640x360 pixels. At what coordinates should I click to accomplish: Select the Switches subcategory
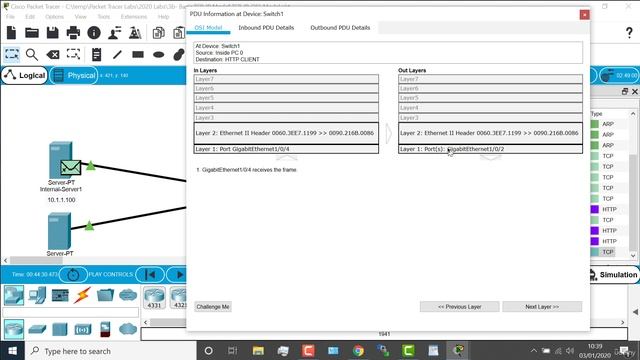pyautogui.click(x=37, y=329)
